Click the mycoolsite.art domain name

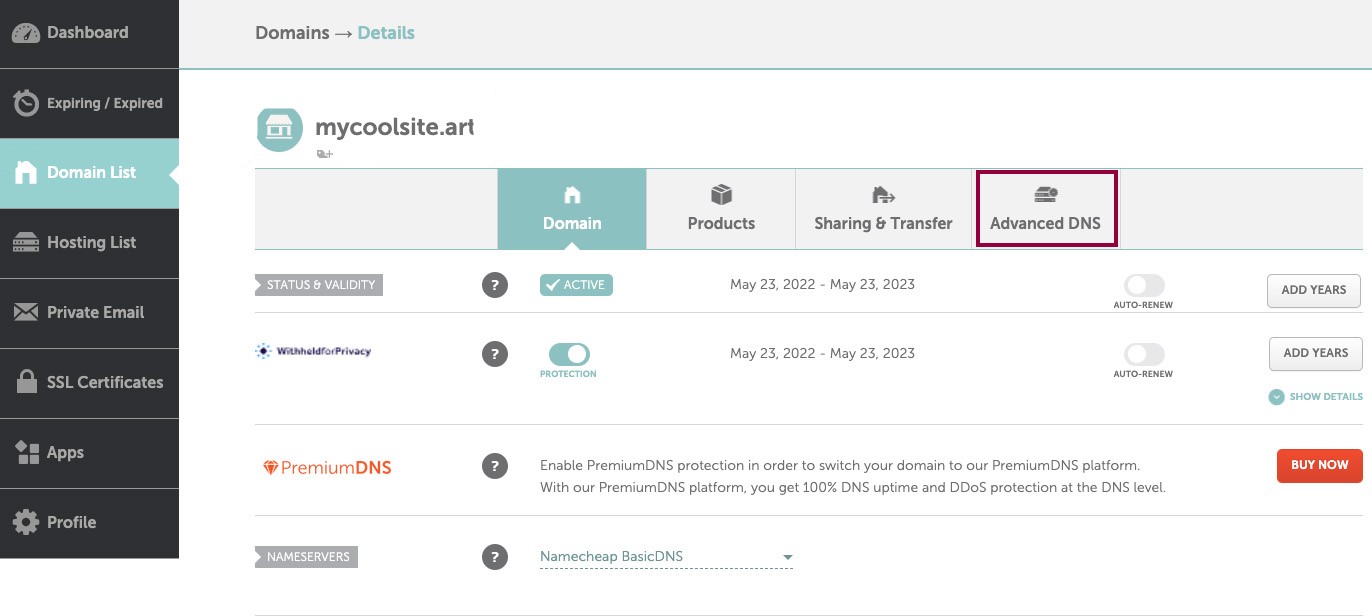coord(394,127)
